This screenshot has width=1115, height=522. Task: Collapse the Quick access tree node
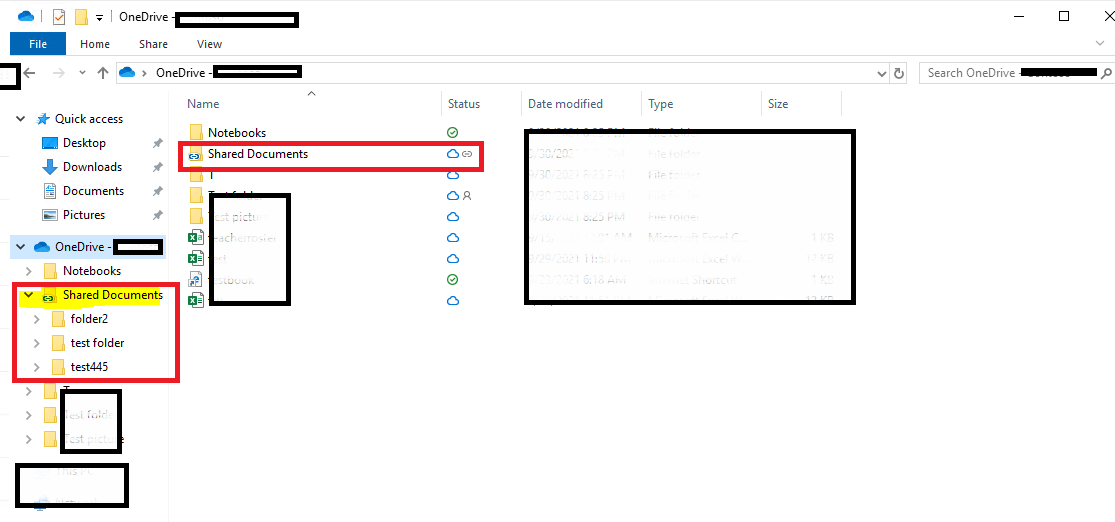coord(21,119)
